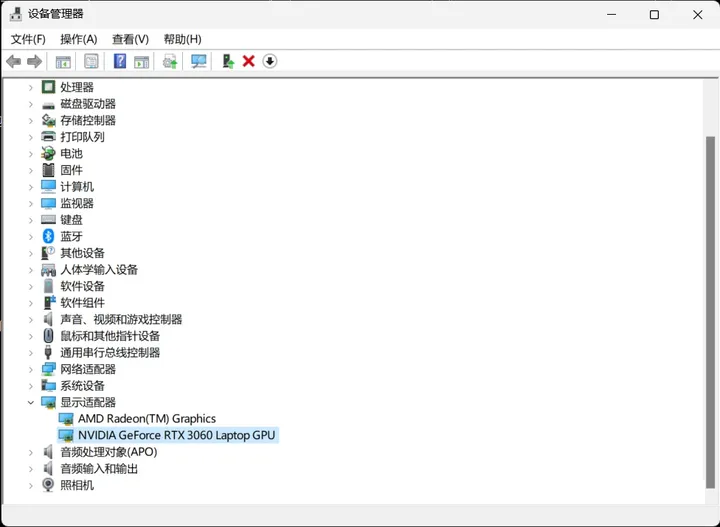The height and width of the screenshot is (527, 720).
Task: Uninstall device with the red X icon
Action: [248, 61]
